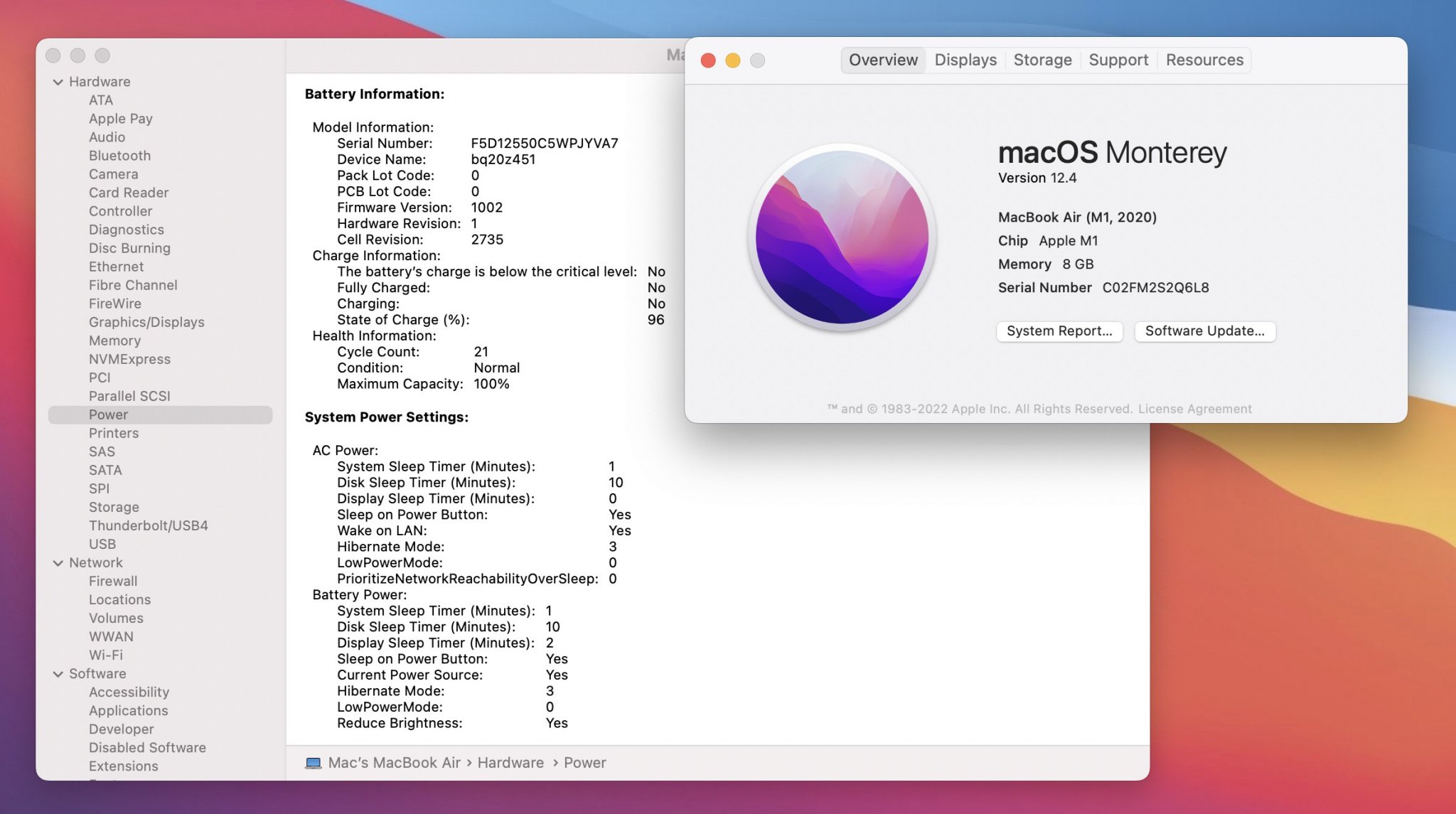
Task: Select the Support tab
Action: point(1118,60)
